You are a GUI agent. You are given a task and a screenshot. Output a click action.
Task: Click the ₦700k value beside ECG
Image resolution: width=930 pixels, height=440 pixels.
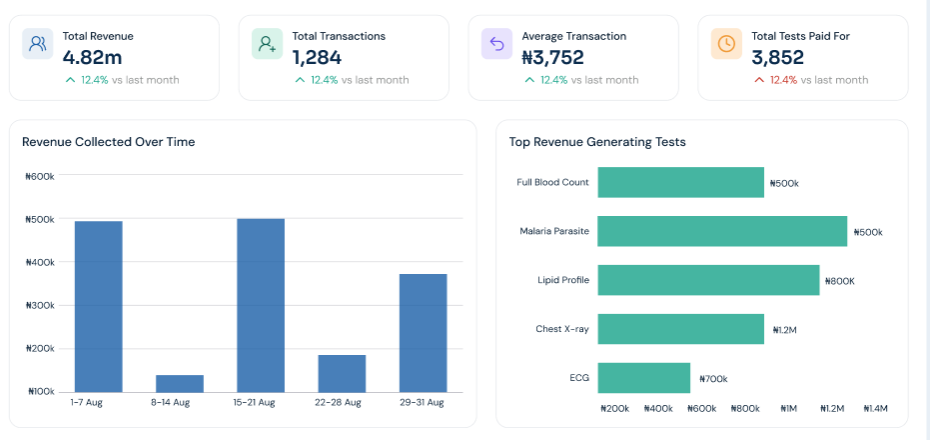pyautogui.click(x=714, y=379)
